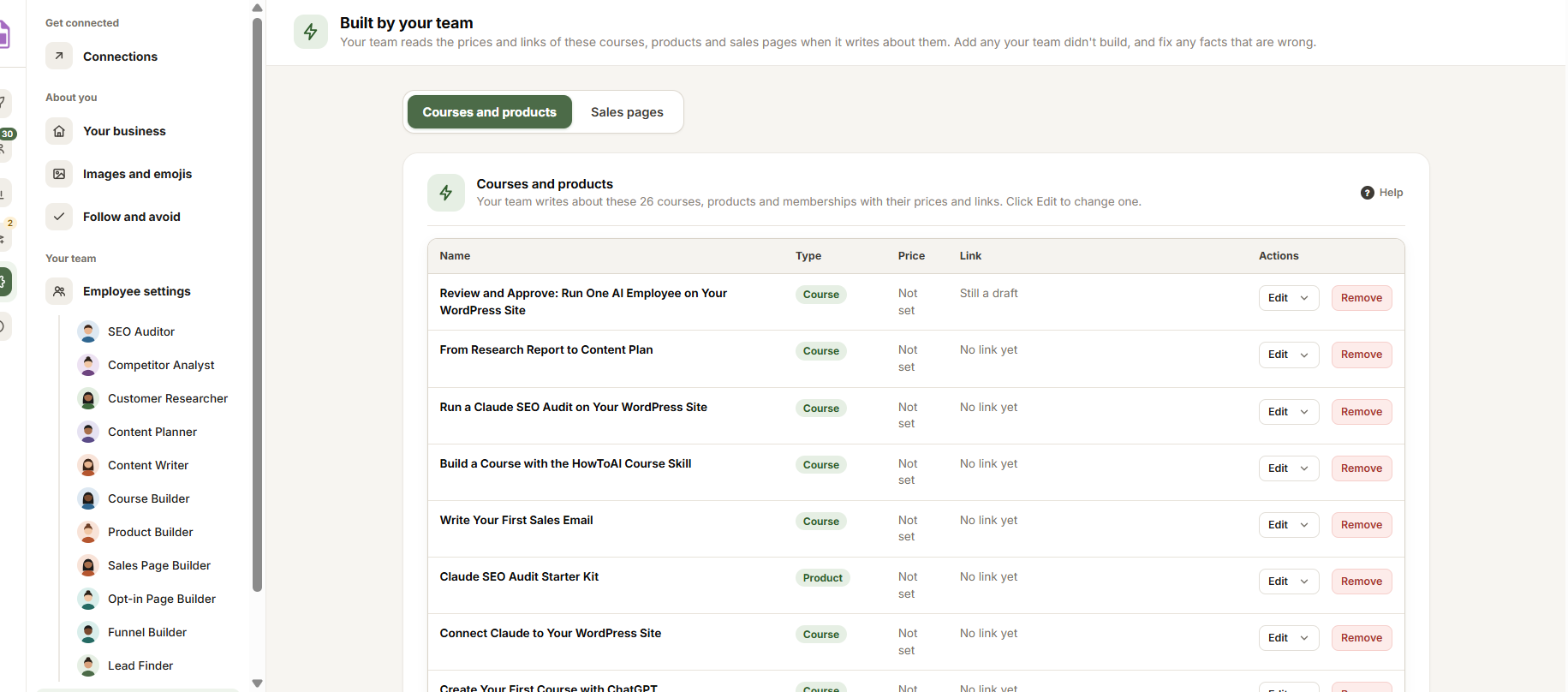Select the Product Builder avatar
Screen dimensions: 1568x692
[88, 532]
